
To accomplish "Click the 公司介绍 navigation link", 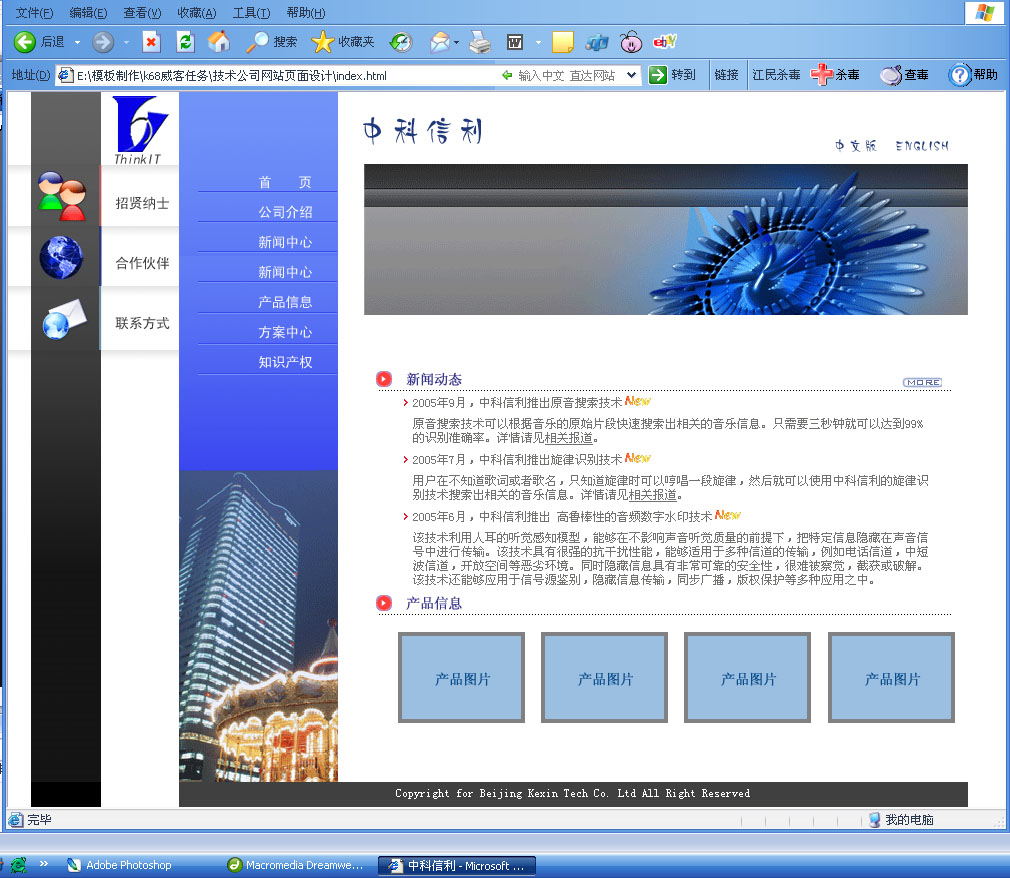I will [285, 212].
